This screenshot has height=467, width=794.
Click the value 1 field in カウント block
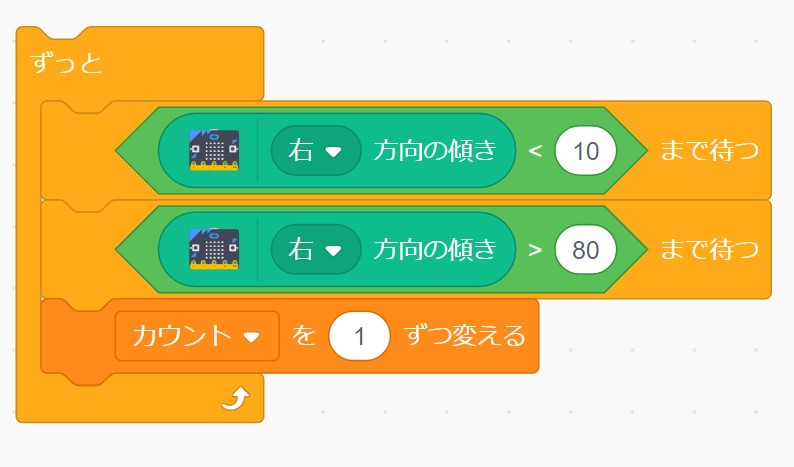(358, 336)
